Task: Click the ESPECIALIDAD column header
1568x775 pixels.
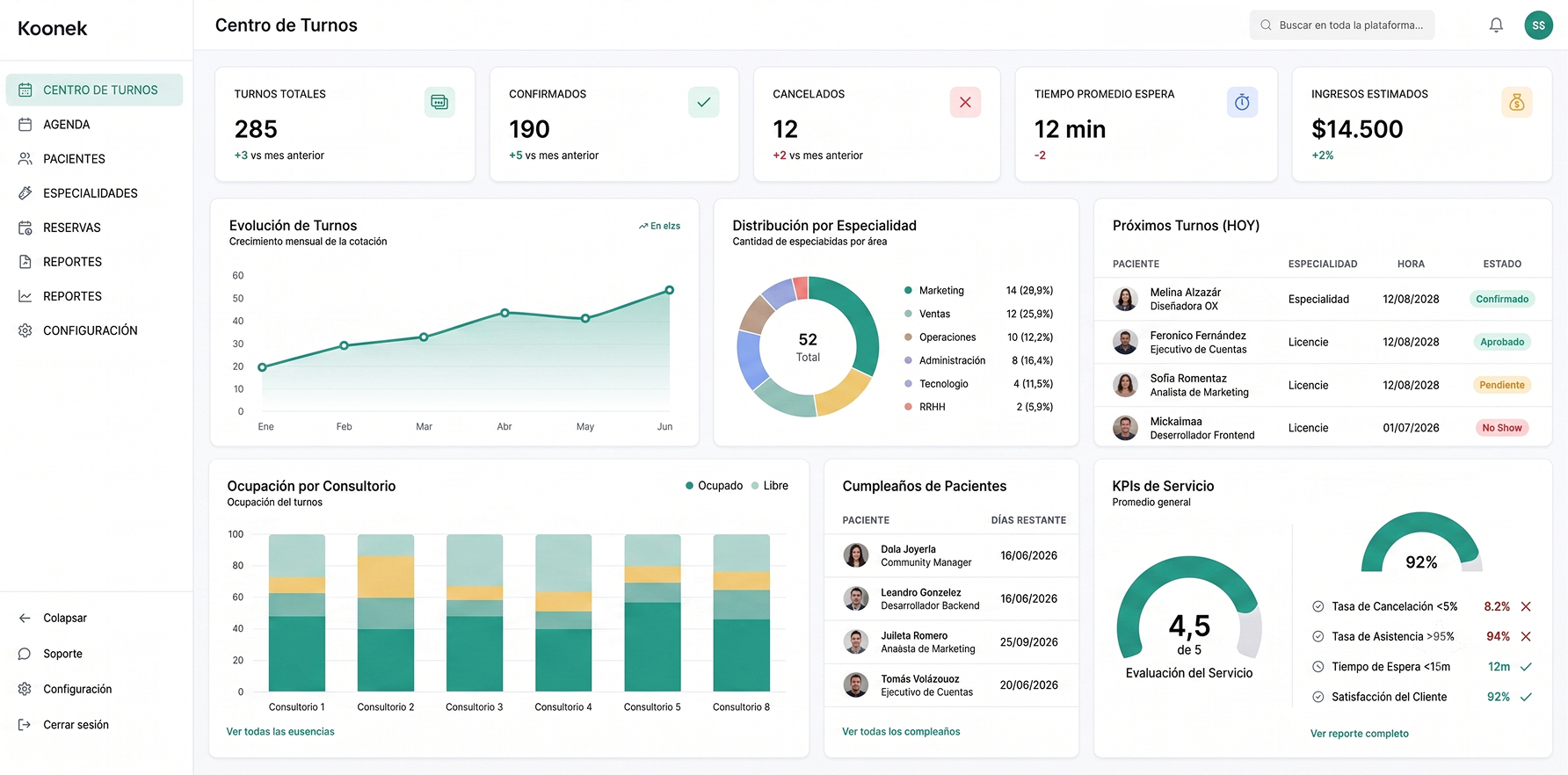Action: tap(1323, 264)
